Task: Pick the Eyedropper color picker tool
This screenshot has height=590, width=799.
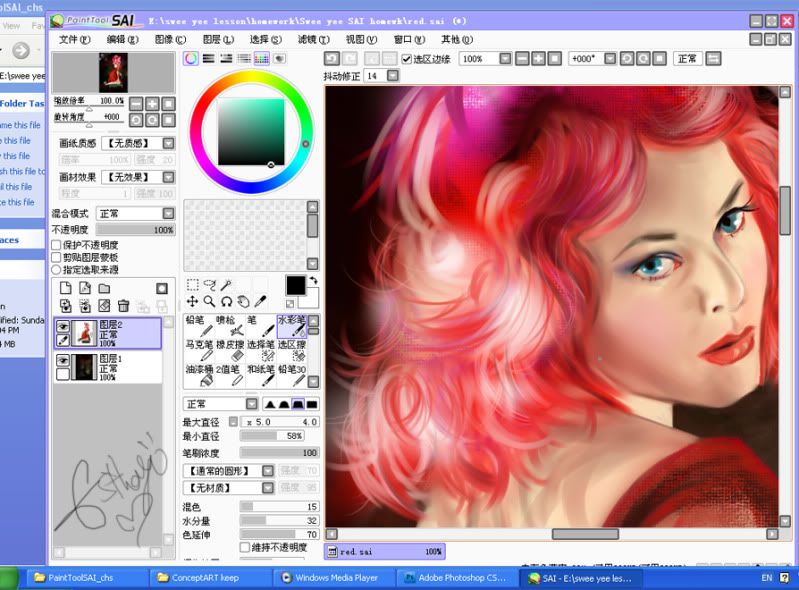Action: (x=261, y=301)
